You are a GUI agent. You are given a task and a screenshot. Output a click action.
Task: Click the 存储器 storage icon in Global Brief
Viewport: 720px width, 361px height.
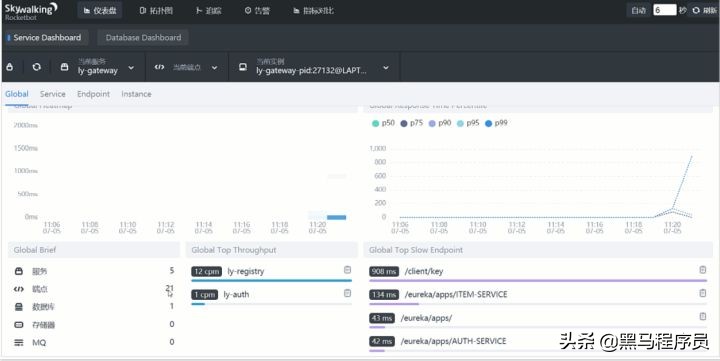18,325
